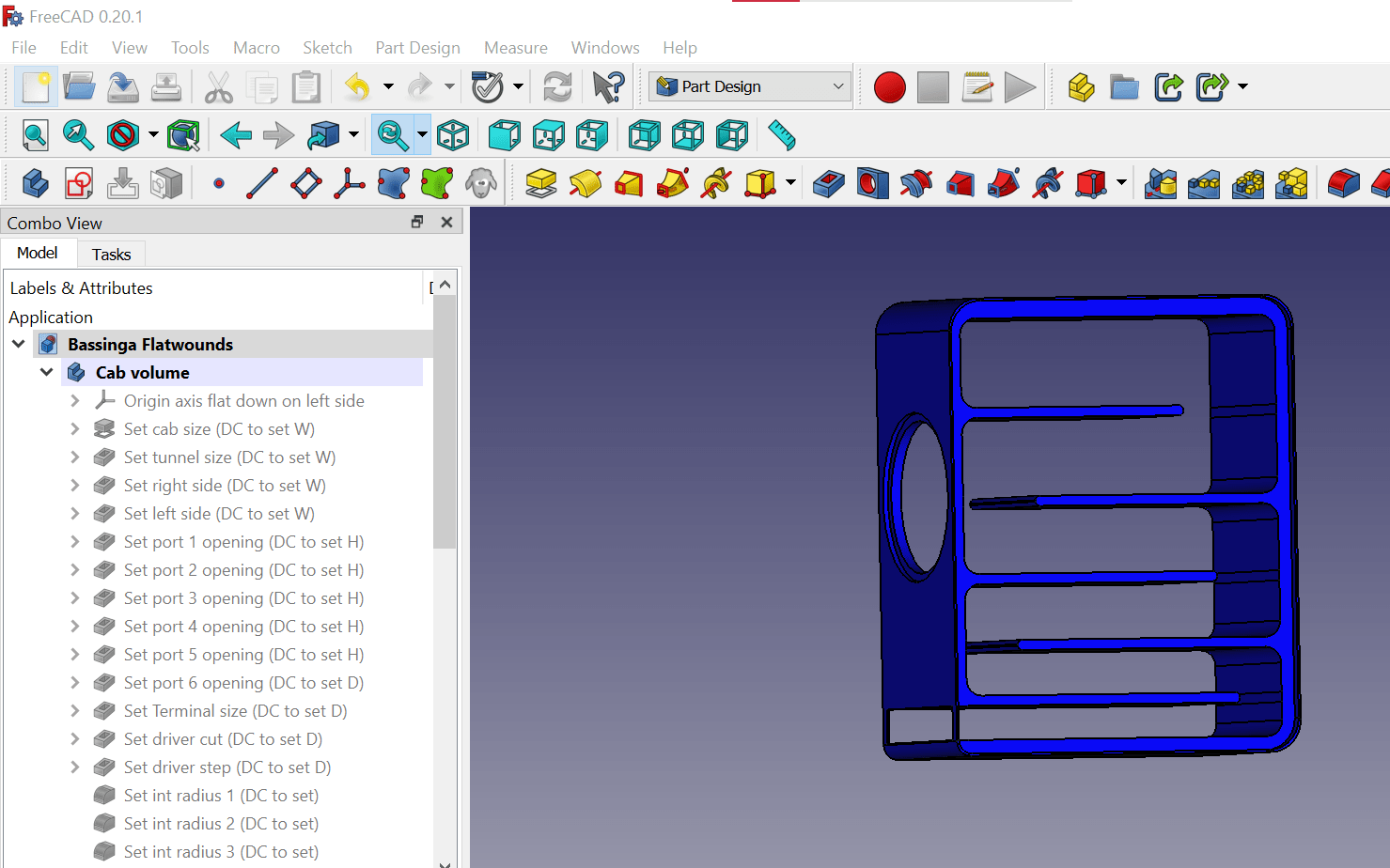Create a datum plane
This screenshot has width=1390, height=868.
(306, 183)
